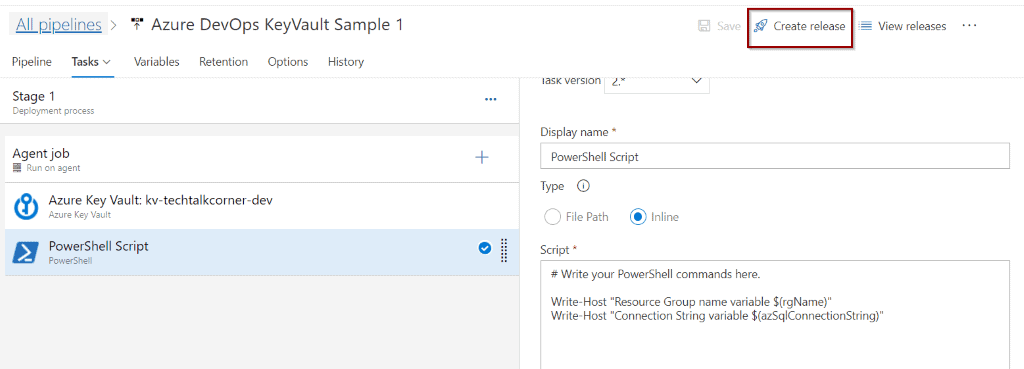Click the Azure Key Vault task icon
Image resolution: width=1024 pixels, height=369 pixels.
pyautogui.click(x=27, y=206)
